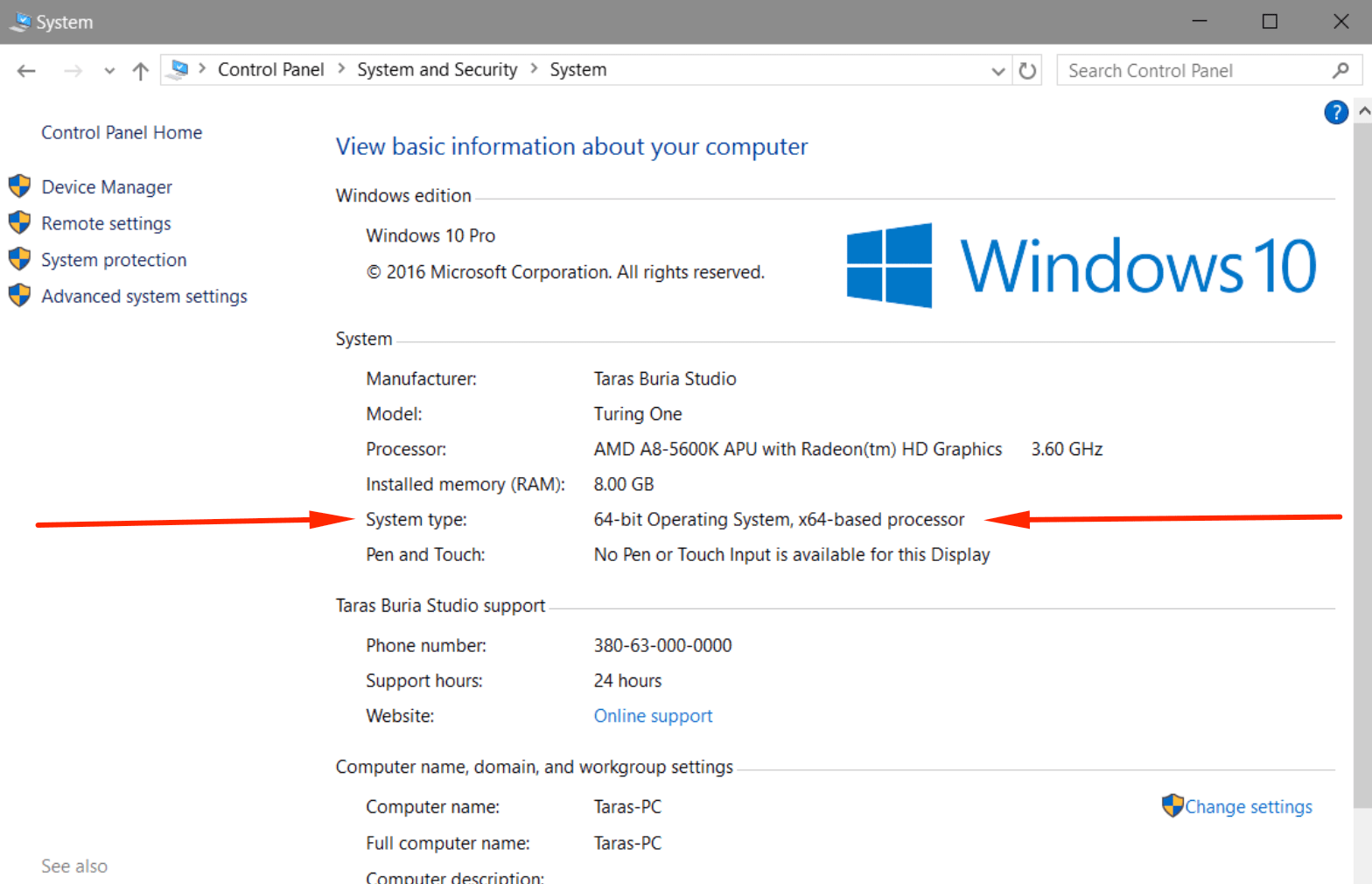Click the shield icon beside Remote settings
Image resolution: width=1372 pixels, height=884 pixels.
(x=19, y=223)
